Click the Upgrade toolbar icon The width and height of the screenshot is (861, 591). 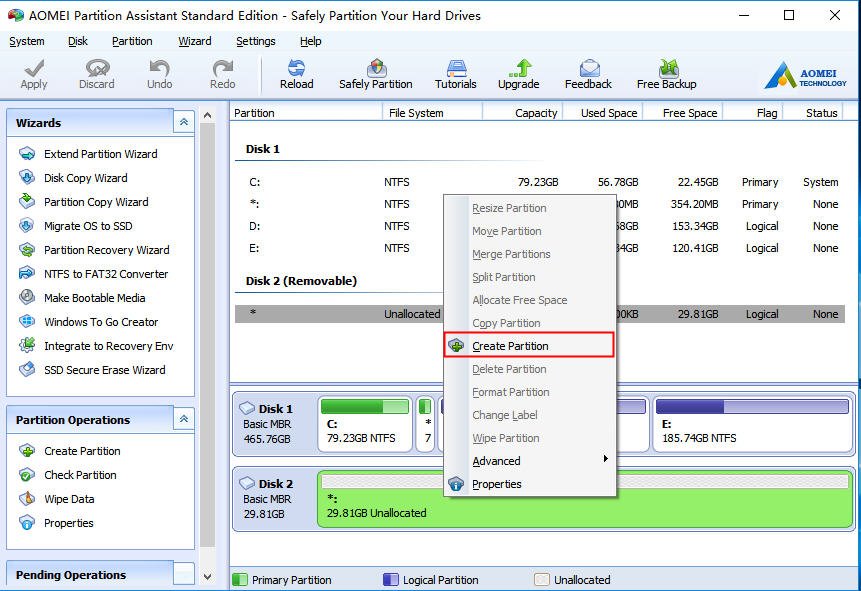pyautogui.click(x=518, y=72)
